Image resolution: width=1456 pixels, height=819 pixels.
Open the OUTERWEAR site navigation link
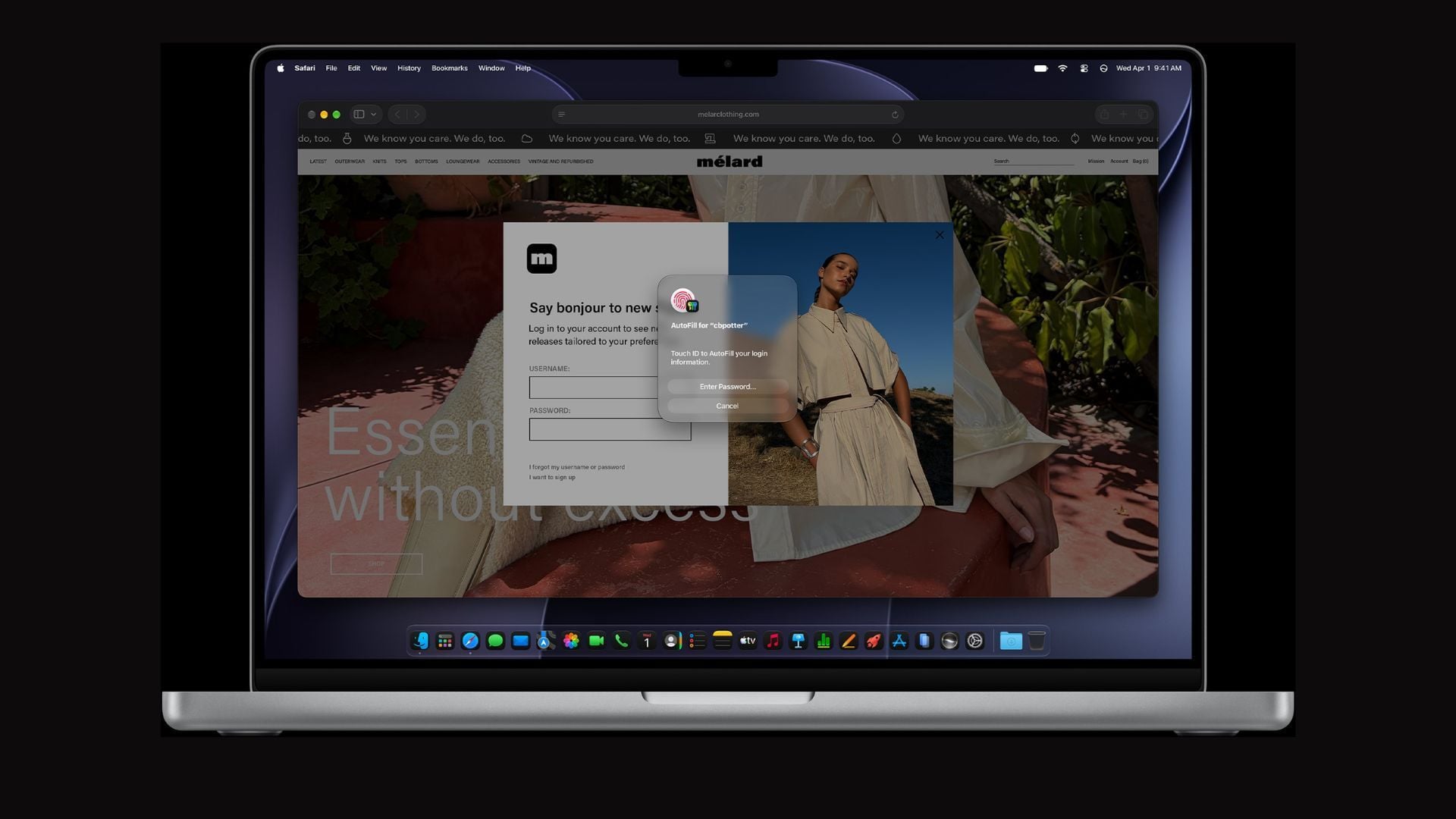click(350, 162)
